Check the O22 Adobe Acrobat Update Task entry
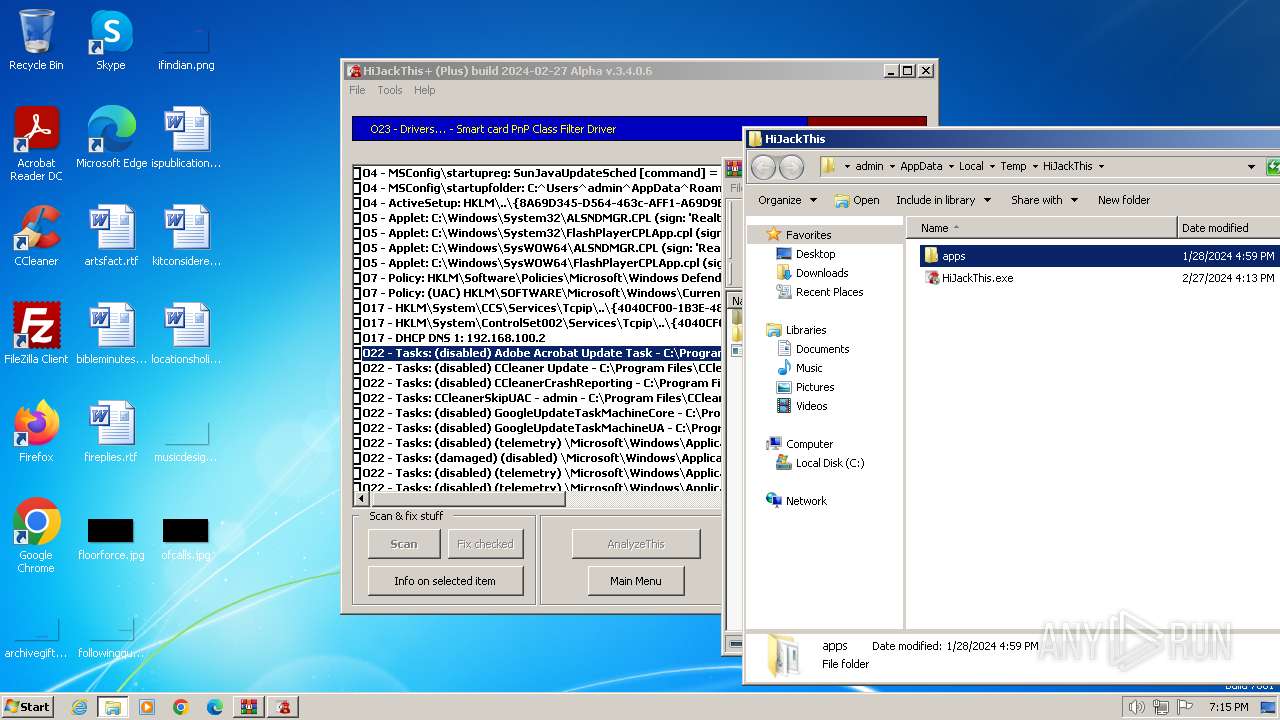The width and height of the screenshot is (1280, 720). [x=357, y=353]
